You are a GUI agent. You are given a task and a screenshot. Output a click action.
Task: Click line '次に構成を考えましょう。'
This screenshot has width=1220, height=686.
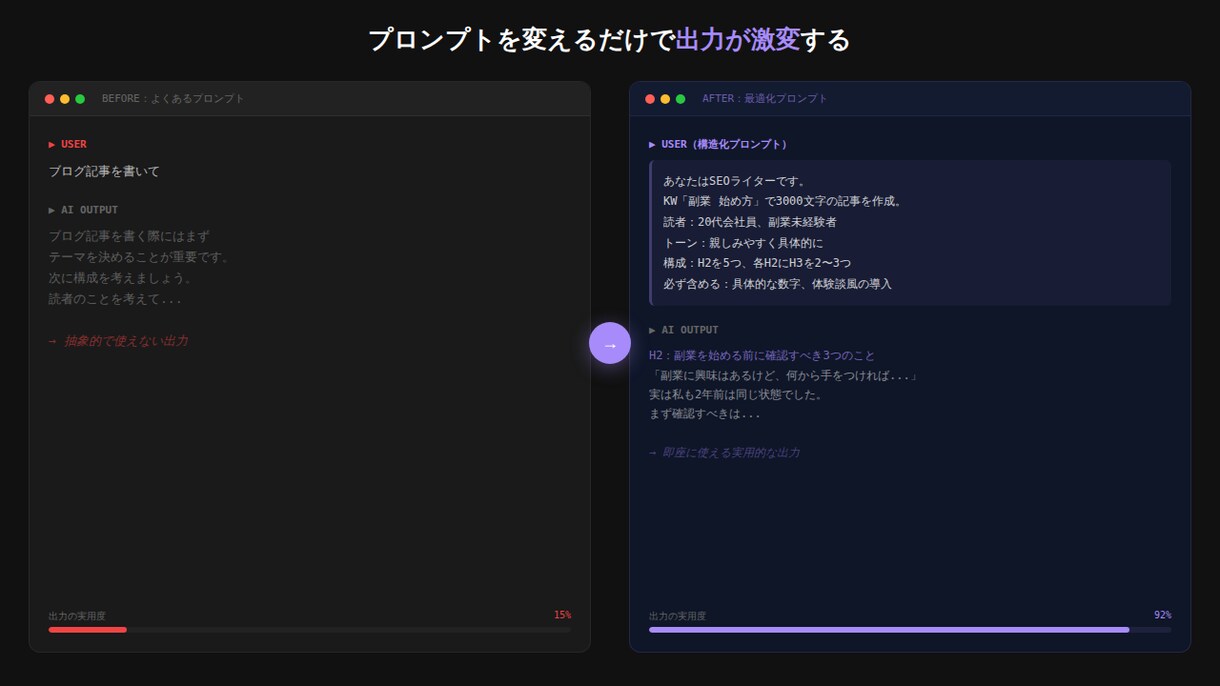coord(121,278)
